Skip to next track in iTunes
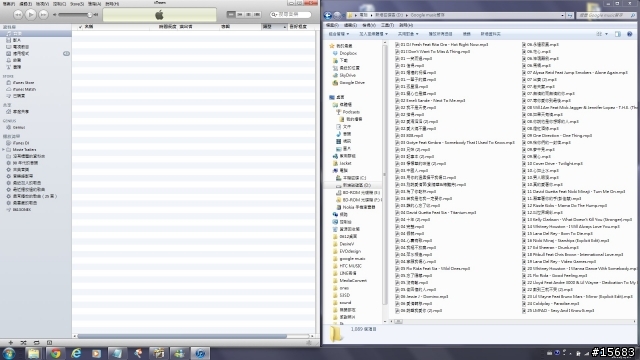This screenshot has height=360, width=640. coord(43,15)
